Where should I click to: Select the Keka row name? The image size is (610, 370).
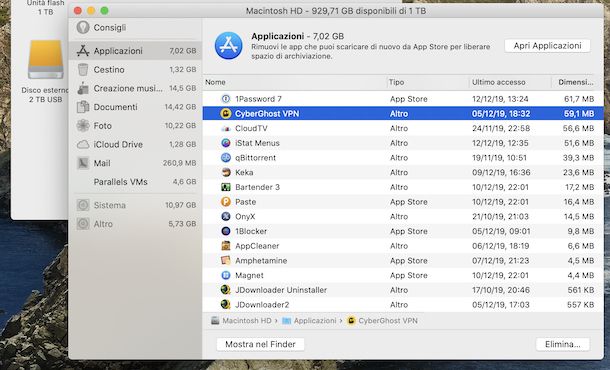coord(244,172)
